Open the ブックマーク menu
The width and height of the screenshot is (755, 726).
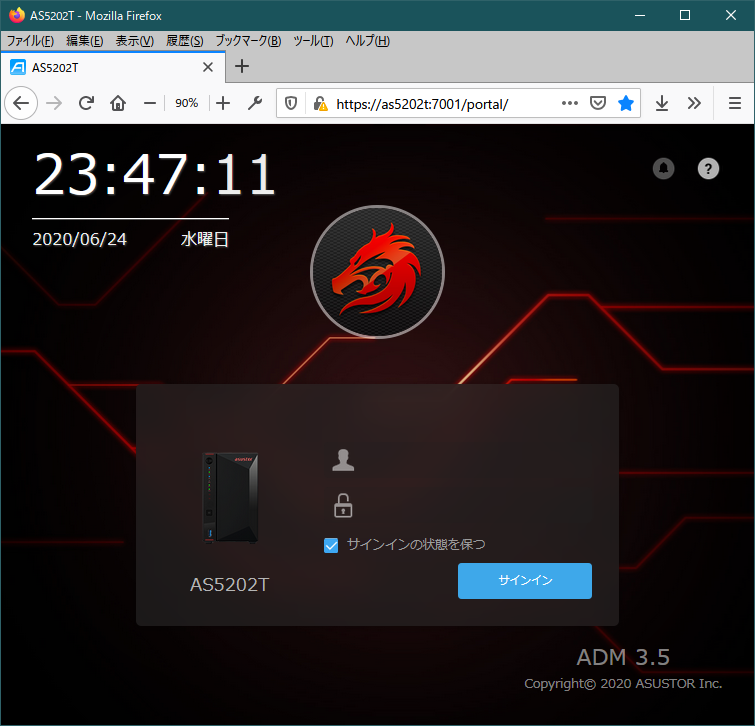pyautogui.click(x=248, y=41)
